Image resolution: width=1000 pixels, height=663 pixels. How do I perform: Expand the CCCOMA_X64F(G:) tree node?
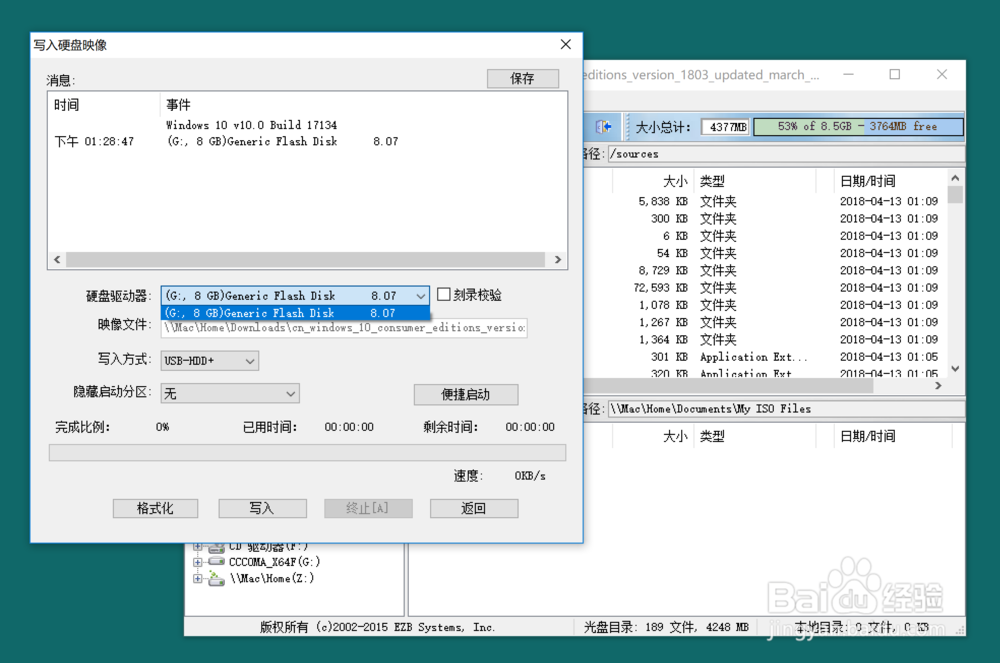click(x=198, y=562)
